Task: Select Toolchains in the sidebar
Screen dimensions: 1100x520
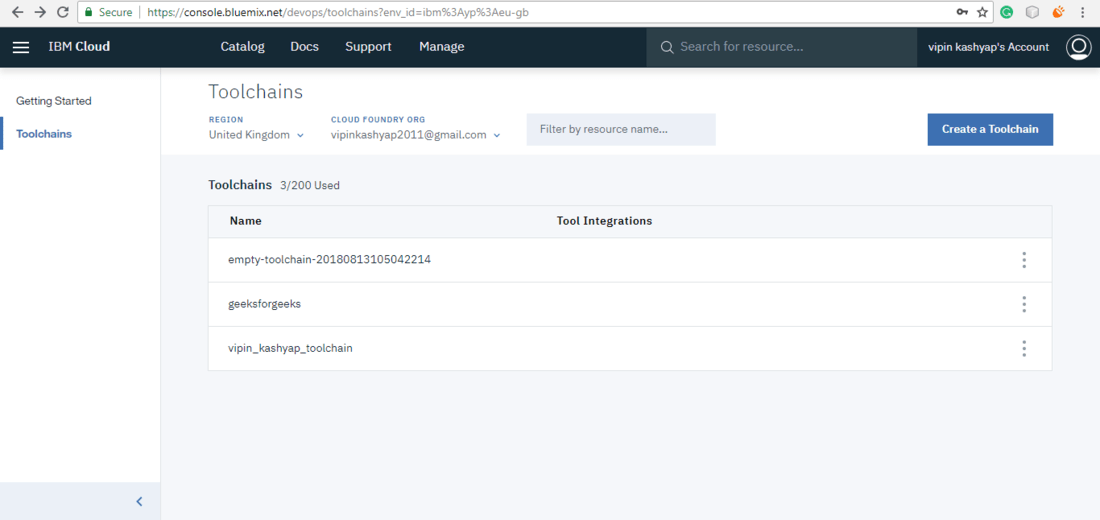Action: click(x=44, y=133)
